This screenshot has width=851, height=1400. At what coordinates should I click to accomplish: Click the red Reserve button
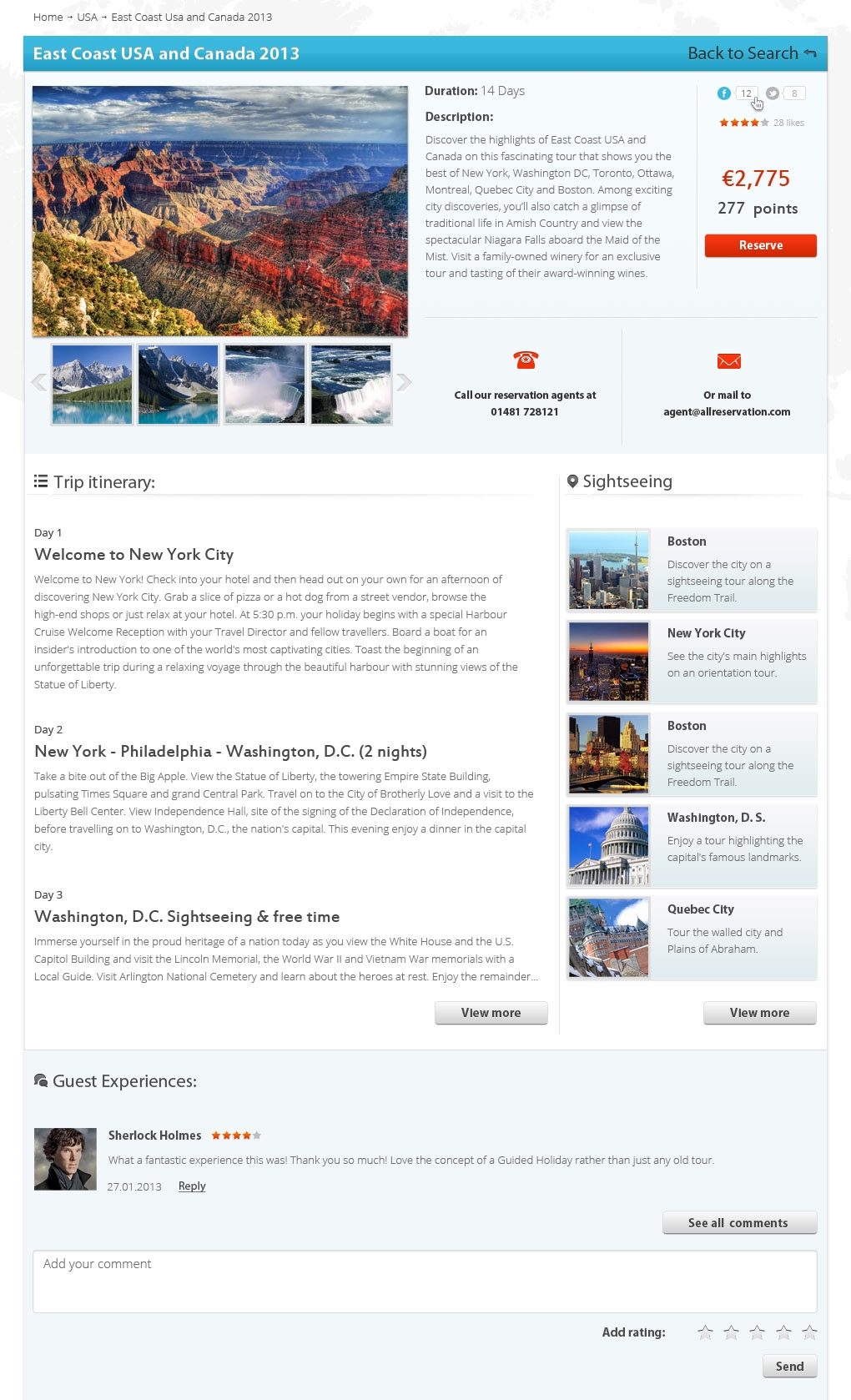click(x=761, y=245)
